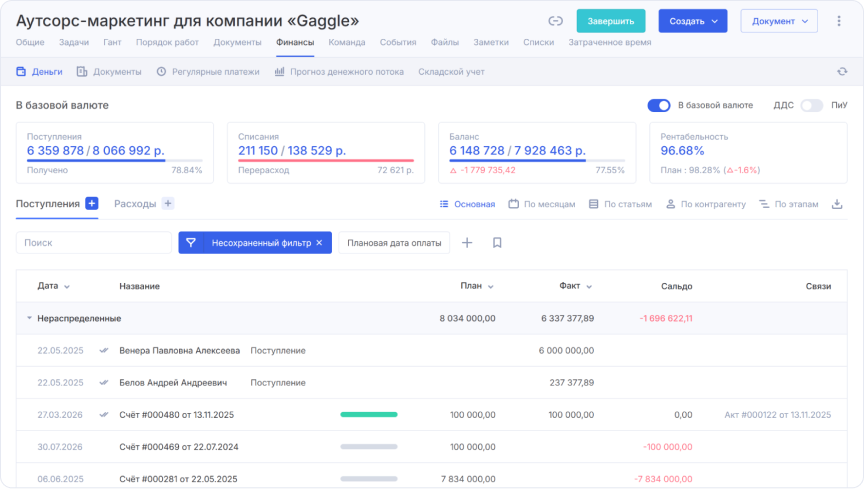Click checkmark icon for Счёт #000480 row
This screenshot has width=864, height=489.
point(104,415)
